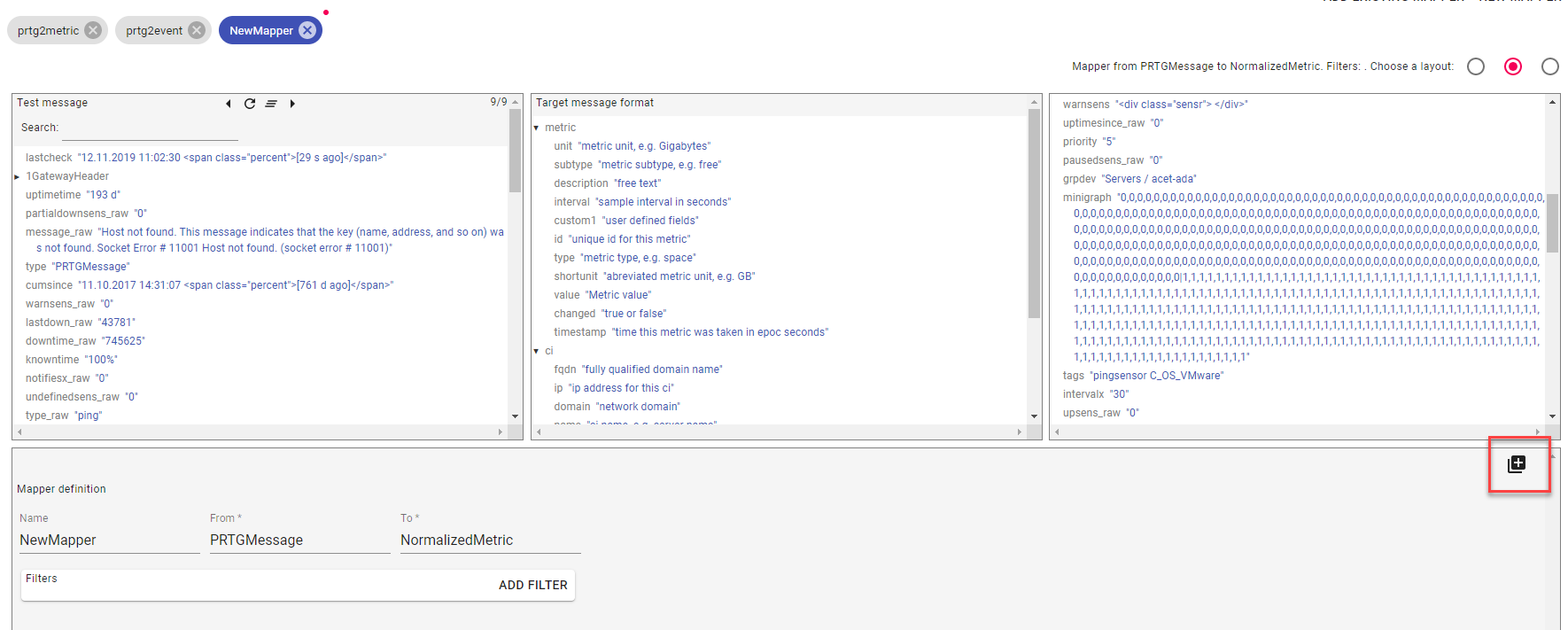1568x630 pixels.
Task: Collapse the metric node in target format
Action: pyautogui.click(x=537, y=128)
